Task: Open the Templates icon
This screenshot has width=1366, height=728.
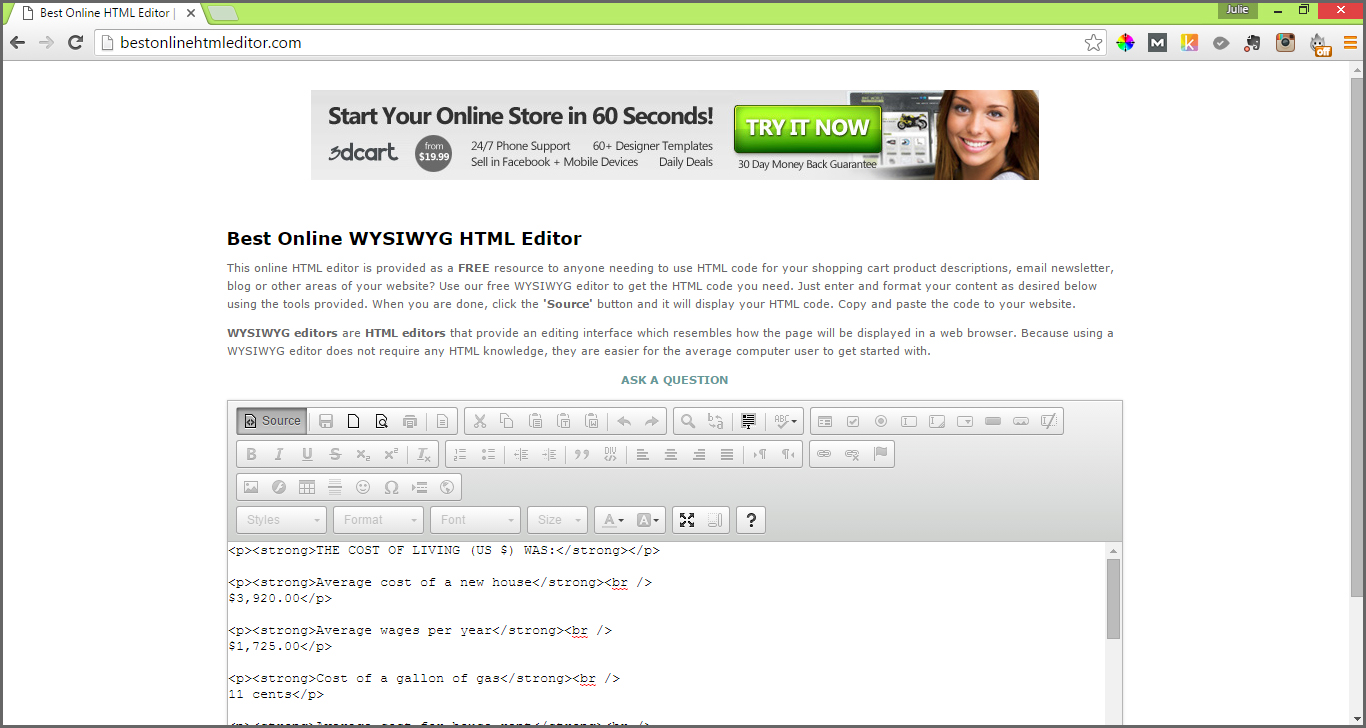Action: click(443, 421)
